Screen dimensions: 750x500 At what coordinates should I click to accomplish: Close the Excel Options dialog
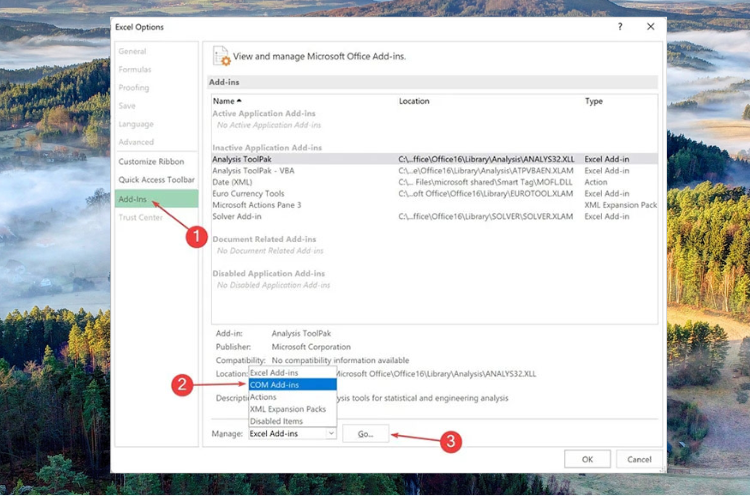[651, 27]
